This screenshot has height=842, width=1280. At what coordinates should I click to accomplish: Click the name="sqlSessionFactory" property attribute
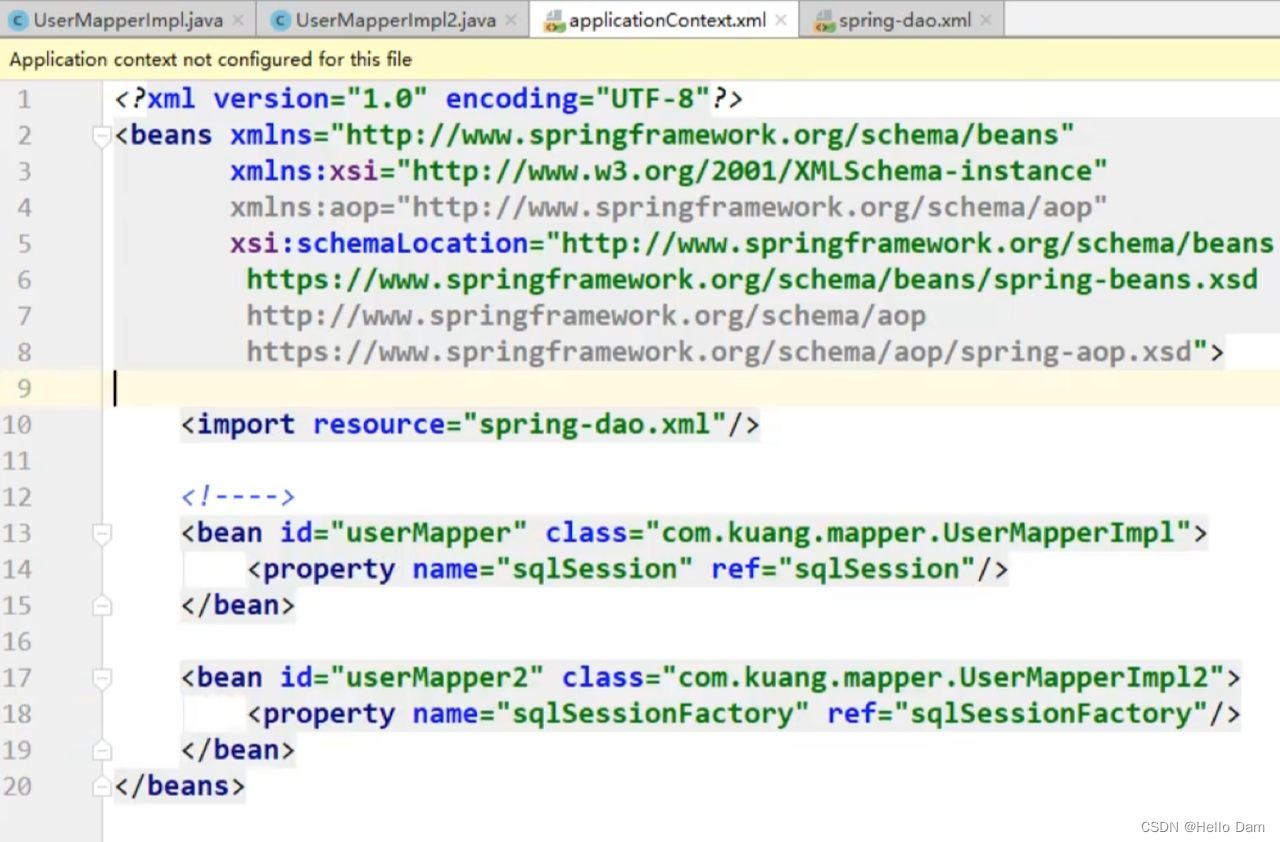coord(611,714)
